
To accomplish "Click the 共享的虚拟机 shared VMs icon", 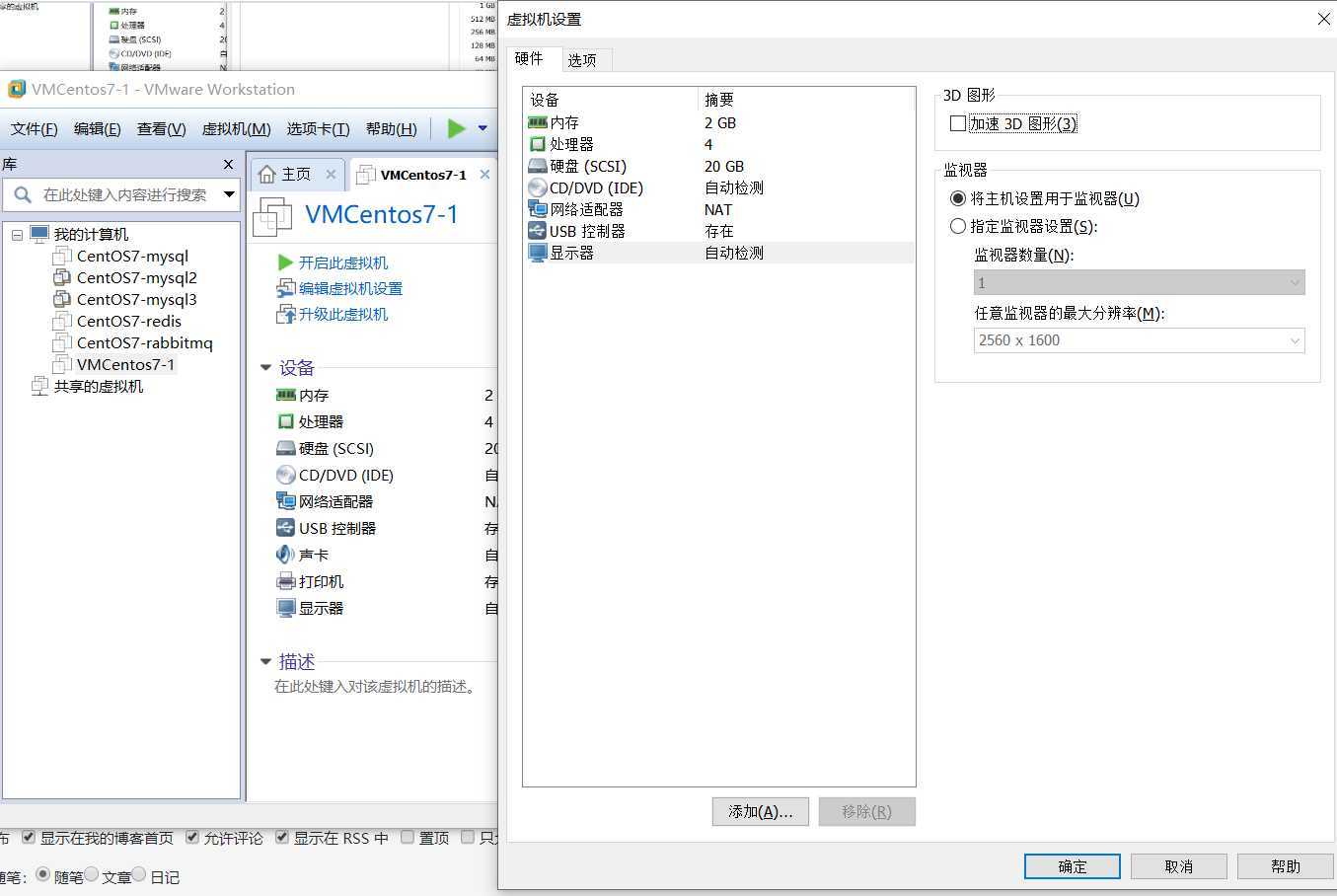I will tap(39, 386).
